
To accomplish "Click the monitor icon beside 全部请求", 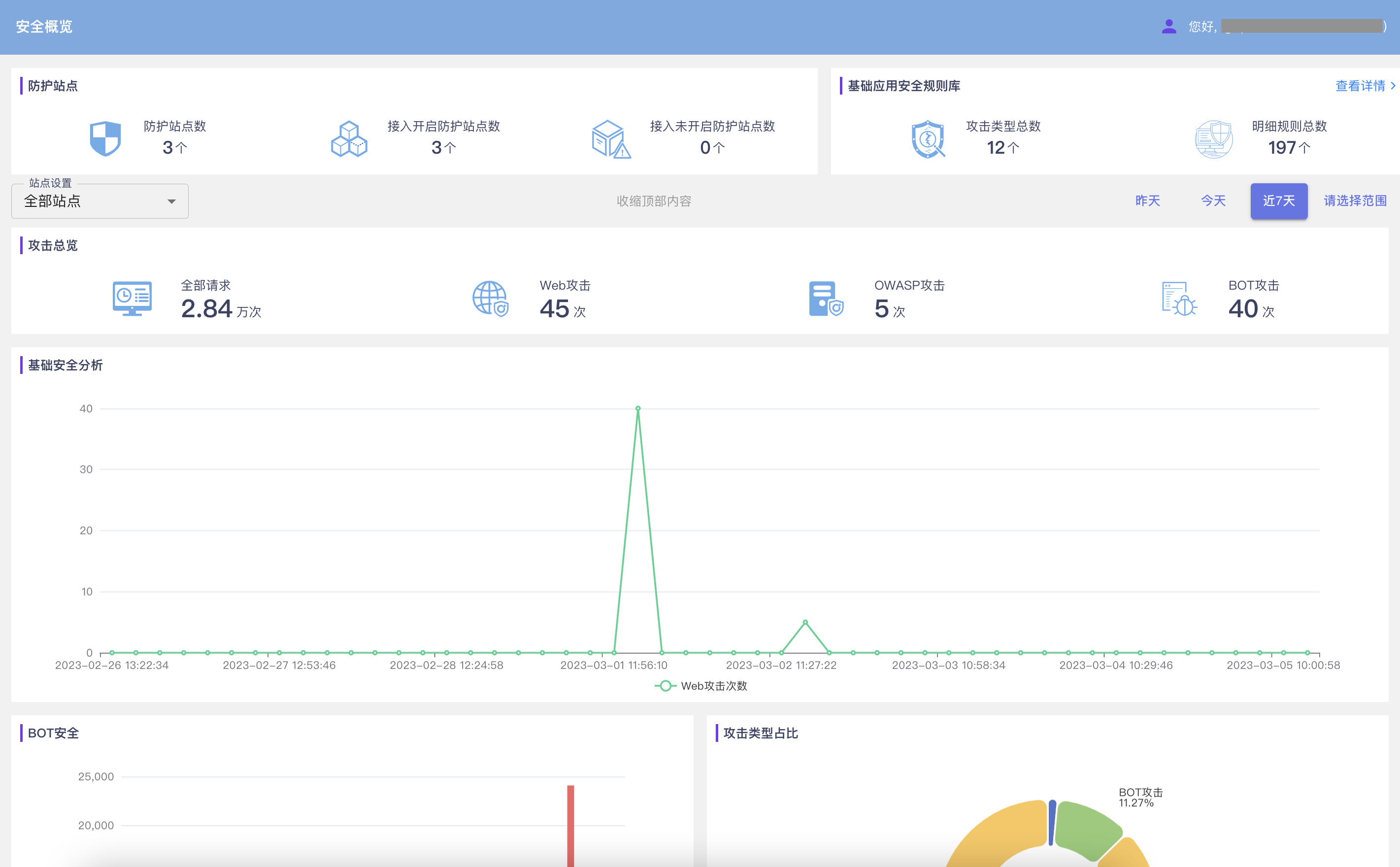I will pos(132,298).
